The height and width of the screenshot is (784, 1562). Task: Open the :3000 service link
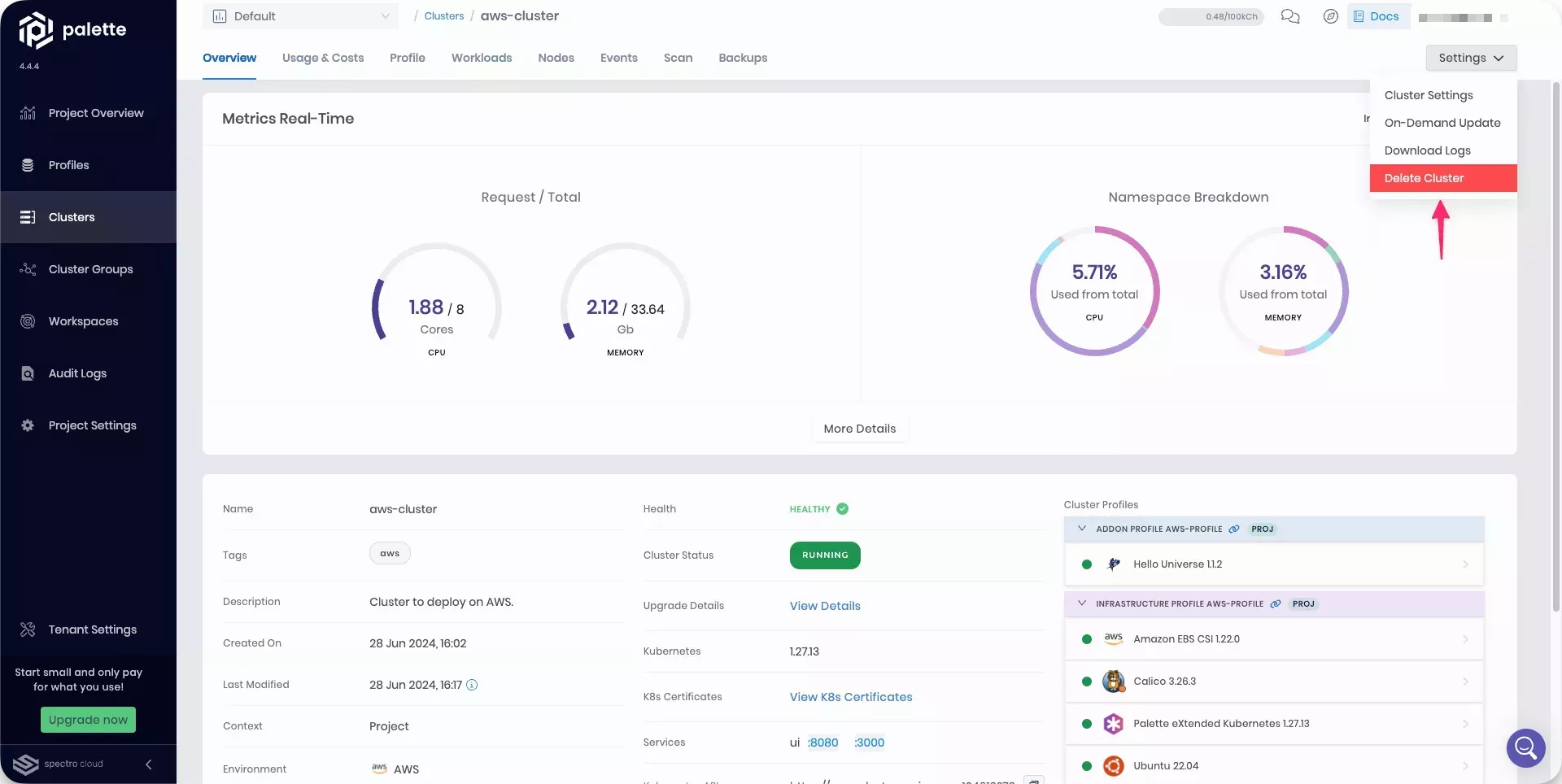click(x=869, y=743)
